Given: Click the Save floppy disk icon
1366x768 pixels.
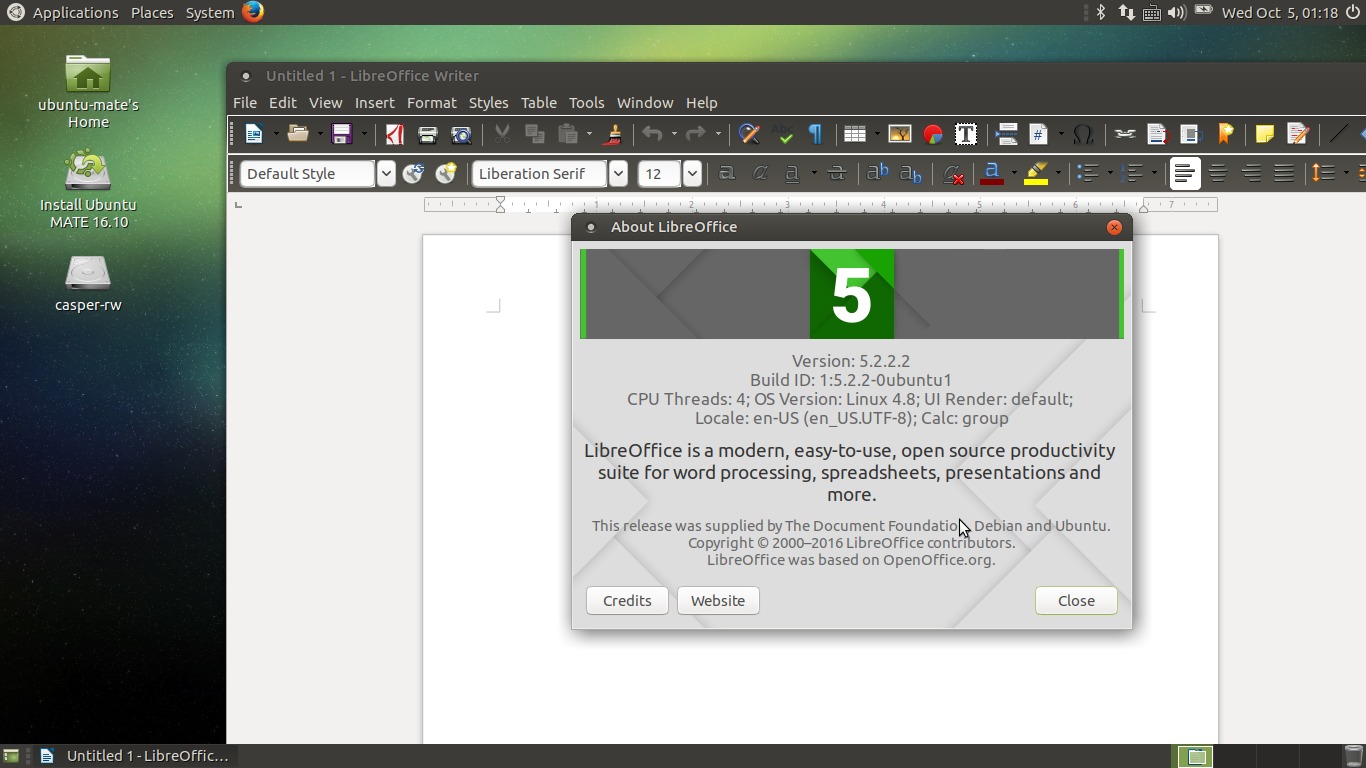Looking at the screenshot, I should 342,134.
